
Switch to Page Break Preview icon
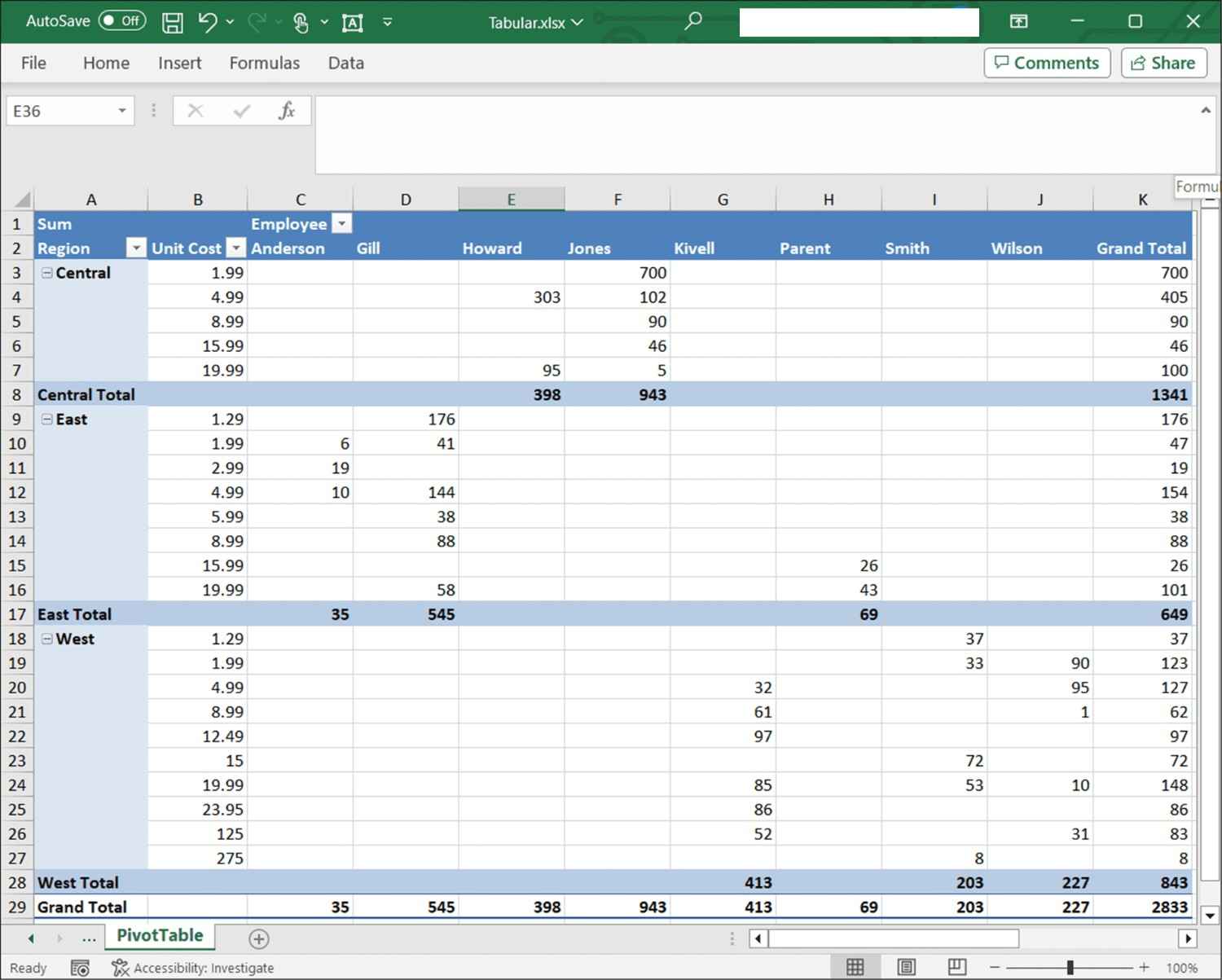(957, 967)
